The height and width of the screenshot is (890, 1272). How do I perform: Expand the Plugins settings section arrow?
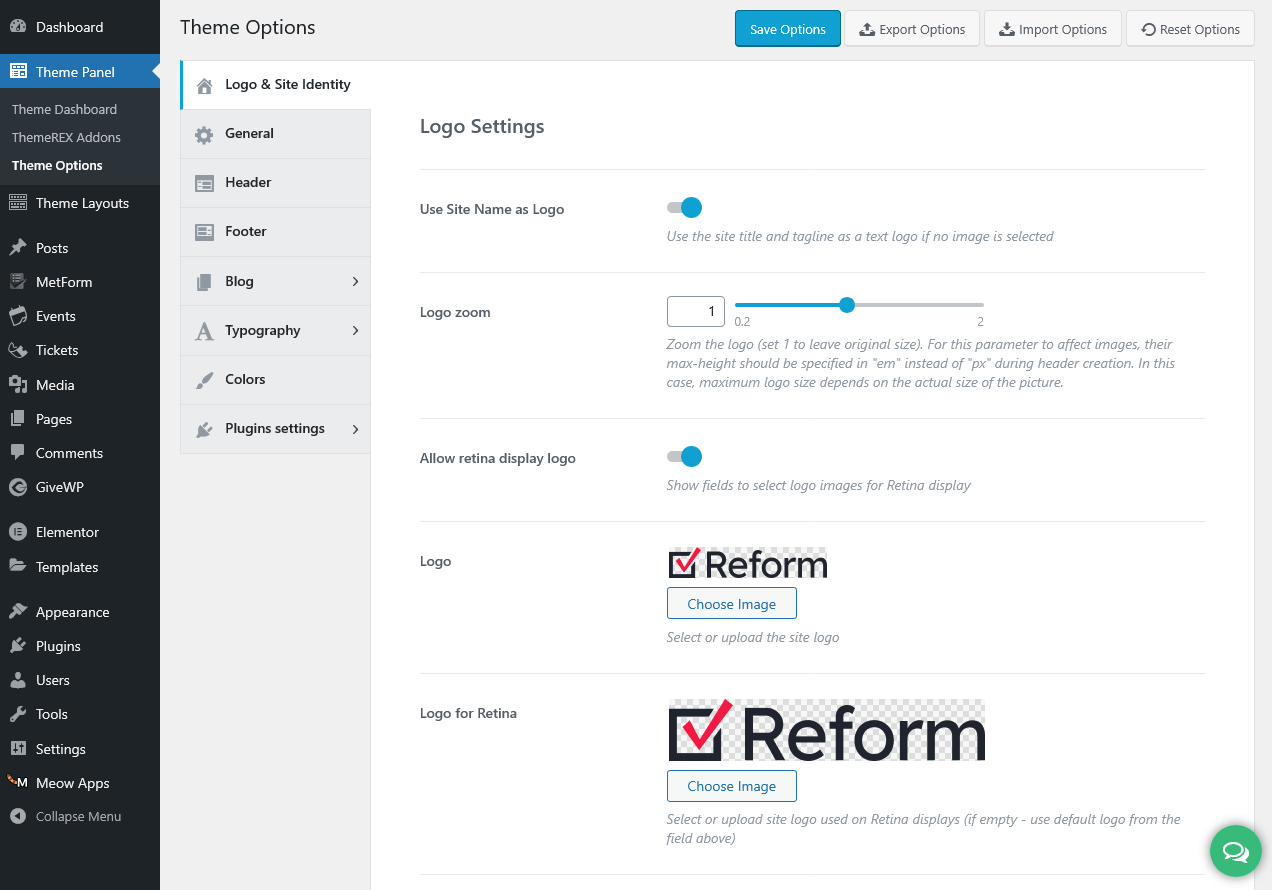pos(355,429)
